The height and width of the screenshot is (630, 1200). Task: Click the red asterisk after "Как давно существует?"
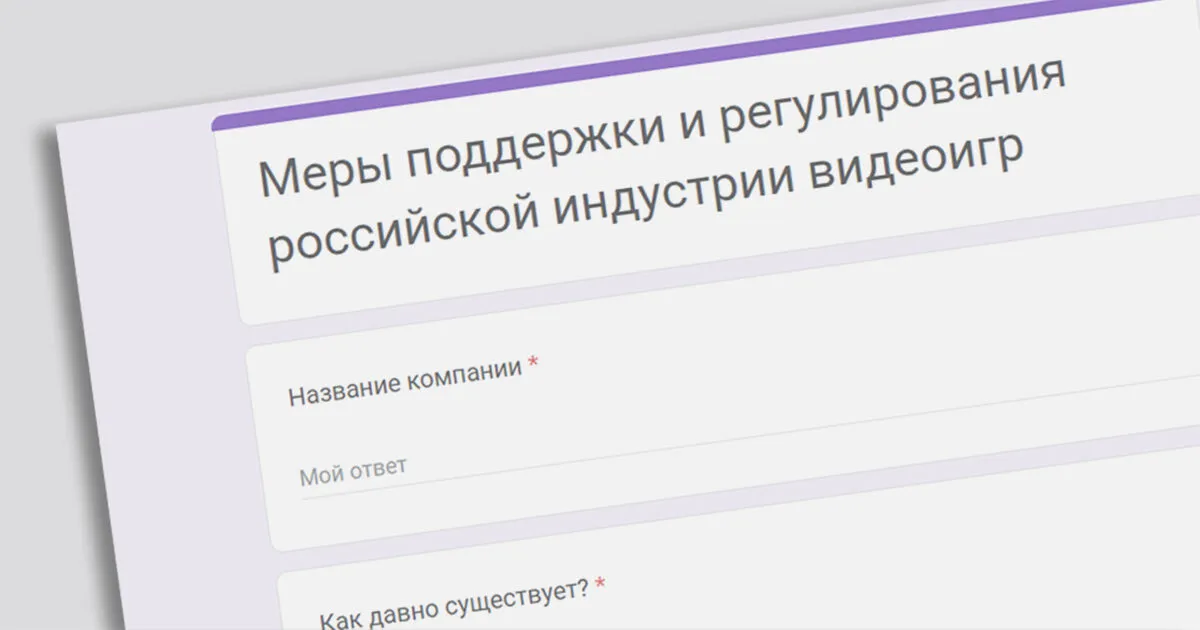click(599, 583)
